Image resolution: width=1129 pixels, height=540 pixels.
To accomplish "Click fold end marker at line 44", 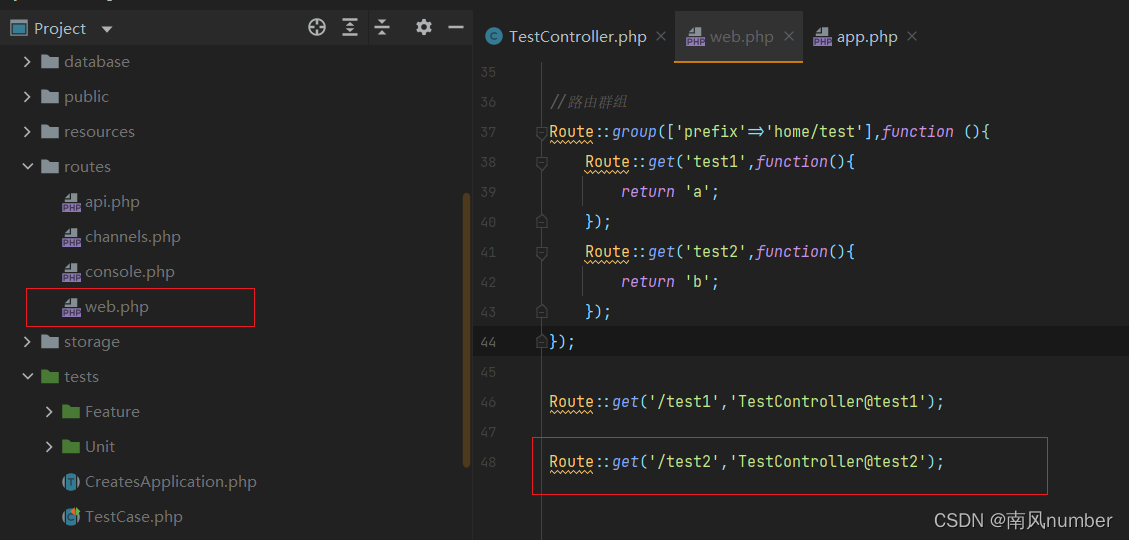I will click(541, 342).
